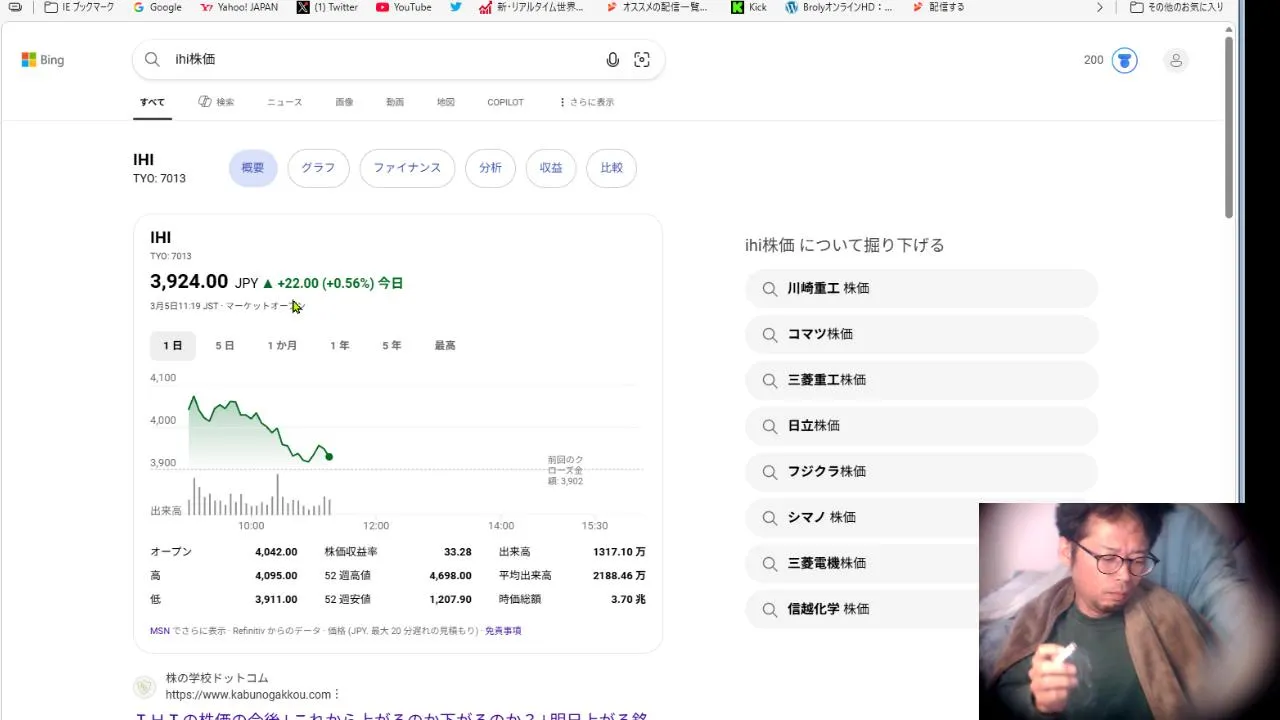Click 時価総額 value 3.70 兆
This screenshot has height=720, width=1280.
[x=628, y=600]
